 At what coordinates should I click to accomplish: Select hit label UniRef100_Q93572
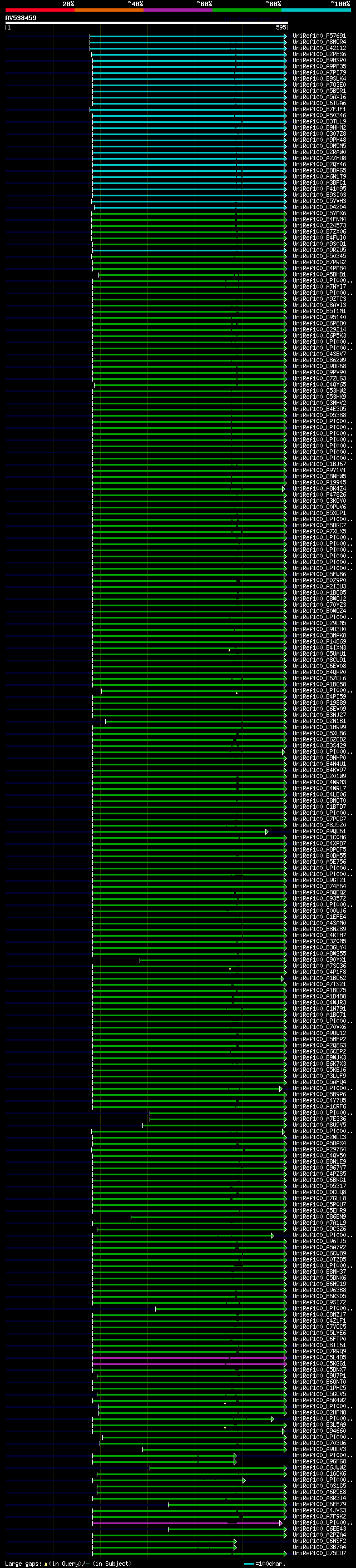click(319, 899)
